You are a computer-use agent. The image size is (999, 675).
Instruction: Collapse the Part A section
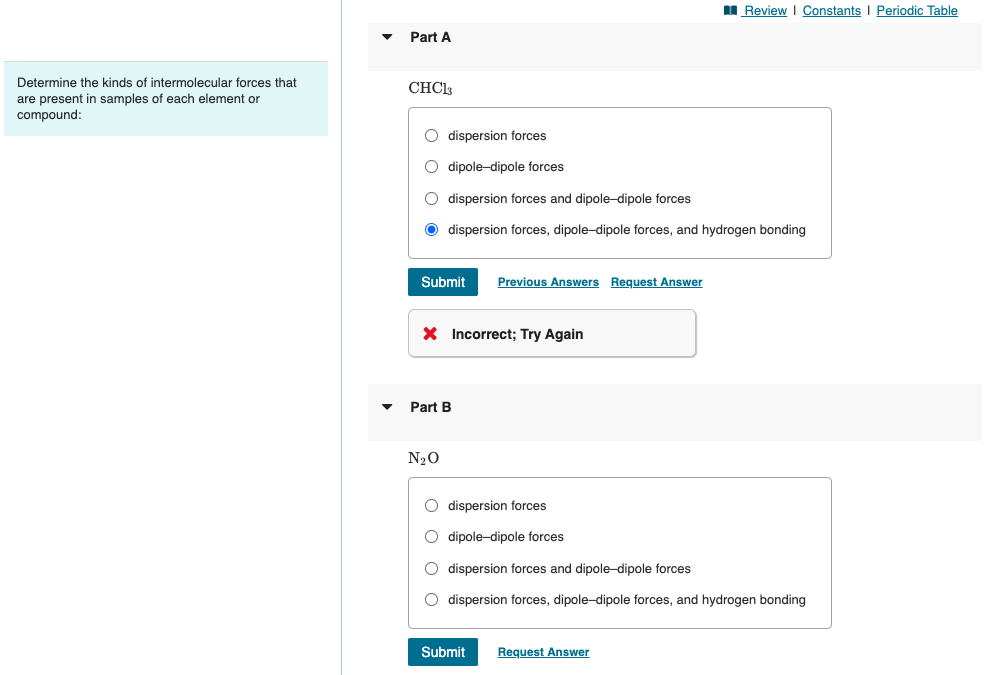(x=387, y=37)
